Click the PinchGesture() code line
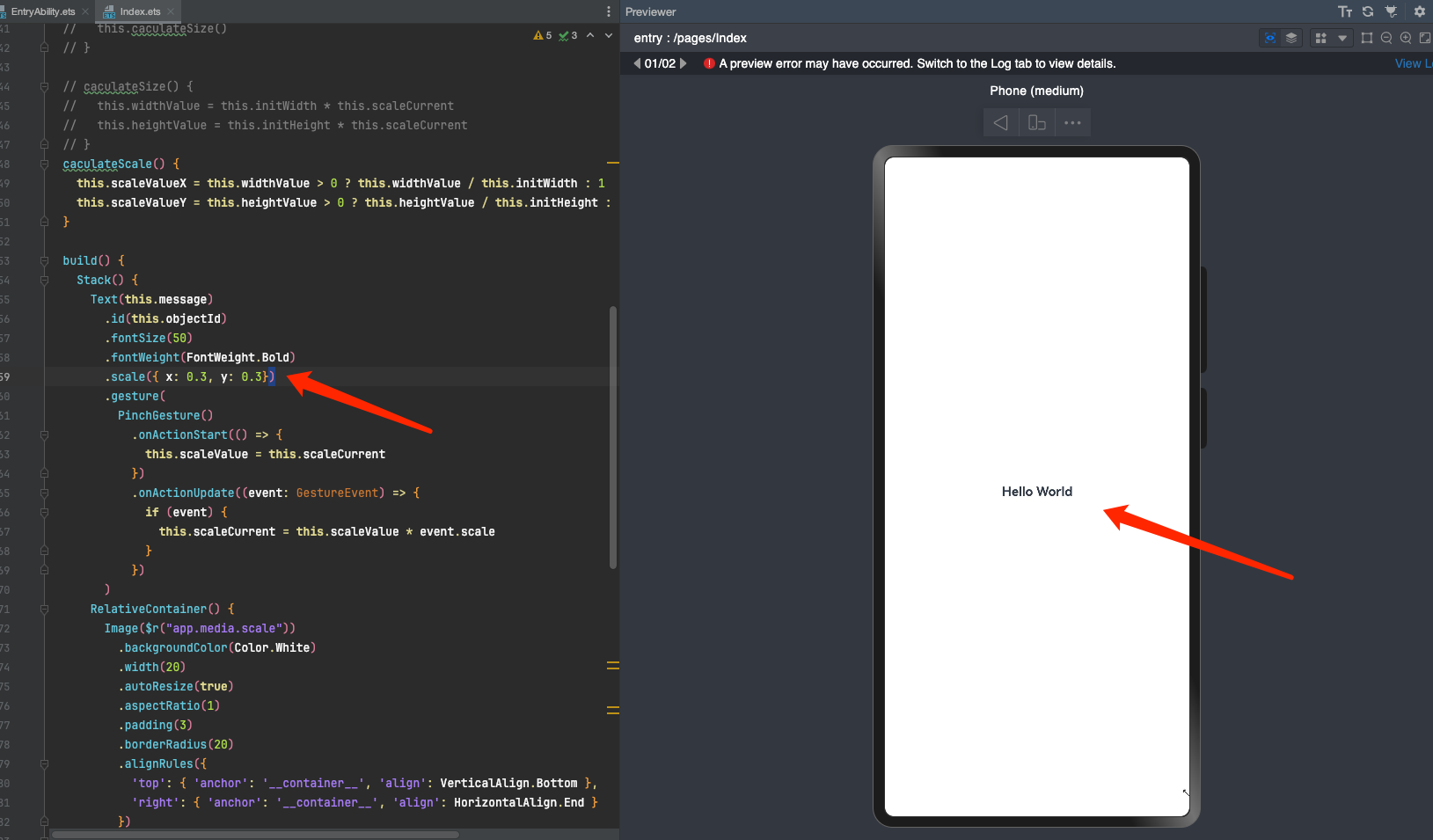Image resolution: width=1433 pixels, height=840 pixels. (165, 415)
